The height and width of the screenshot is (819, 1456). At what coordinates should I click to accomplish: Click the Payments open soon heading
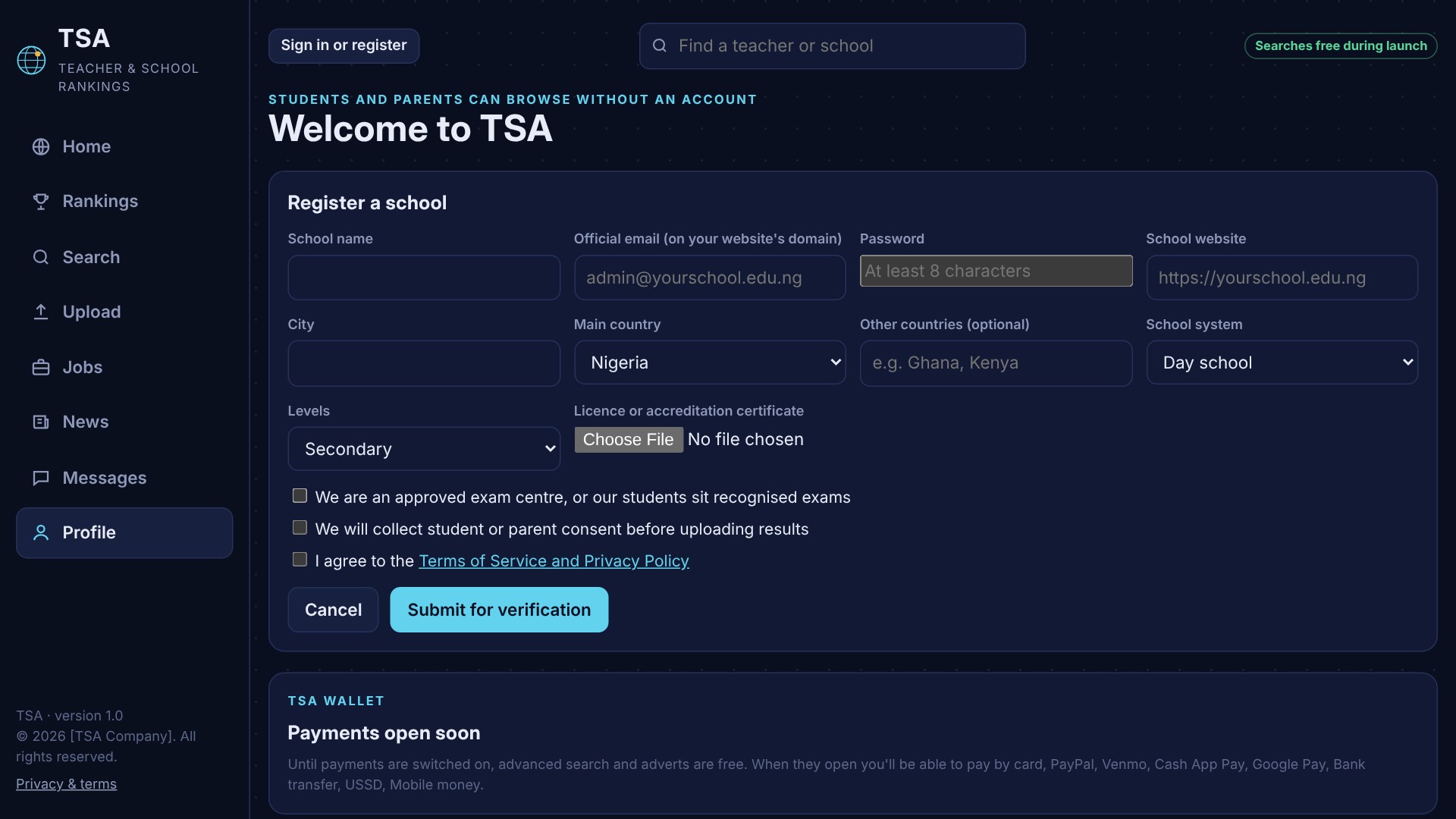point(384,733)
